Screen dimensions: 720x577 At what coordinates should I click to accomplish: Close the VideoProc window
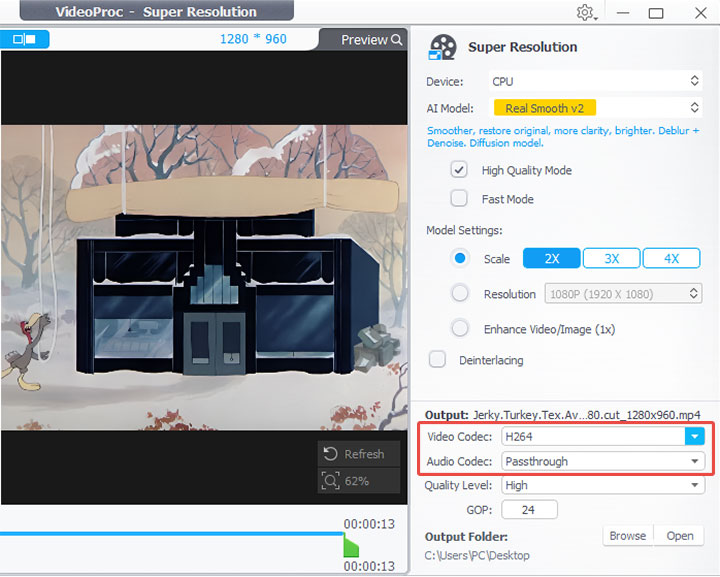tap(701, 13)
